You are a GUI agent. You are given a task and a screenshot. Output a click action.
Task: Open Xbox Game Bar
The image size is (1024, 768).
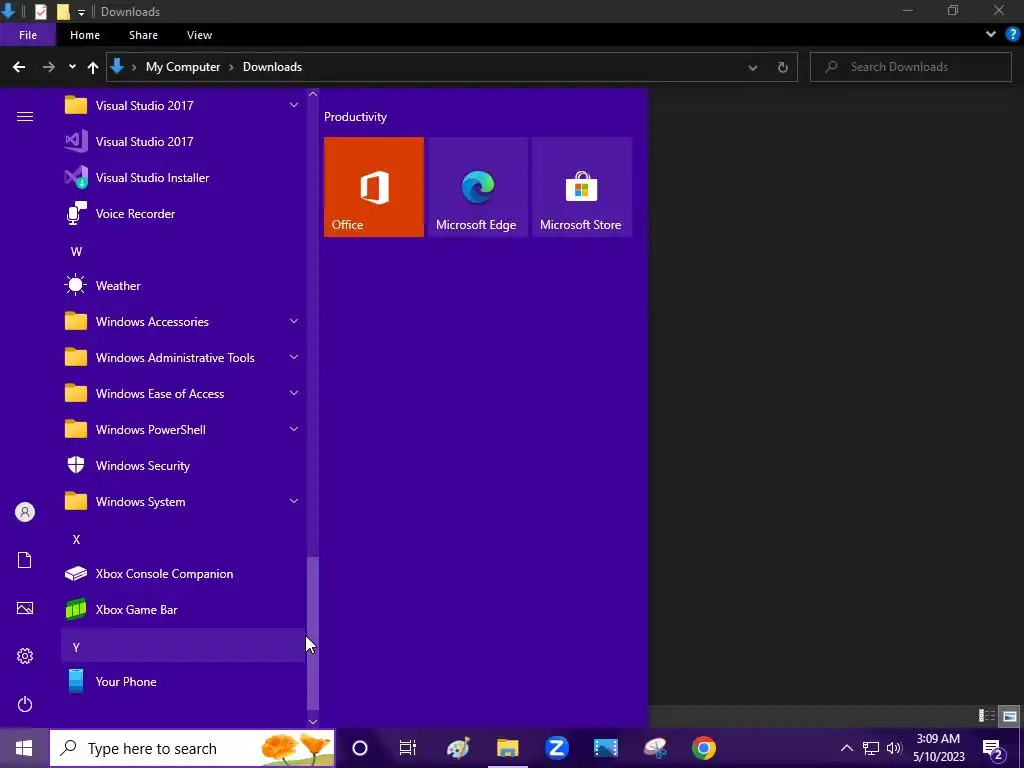click(x=183, y=609)
